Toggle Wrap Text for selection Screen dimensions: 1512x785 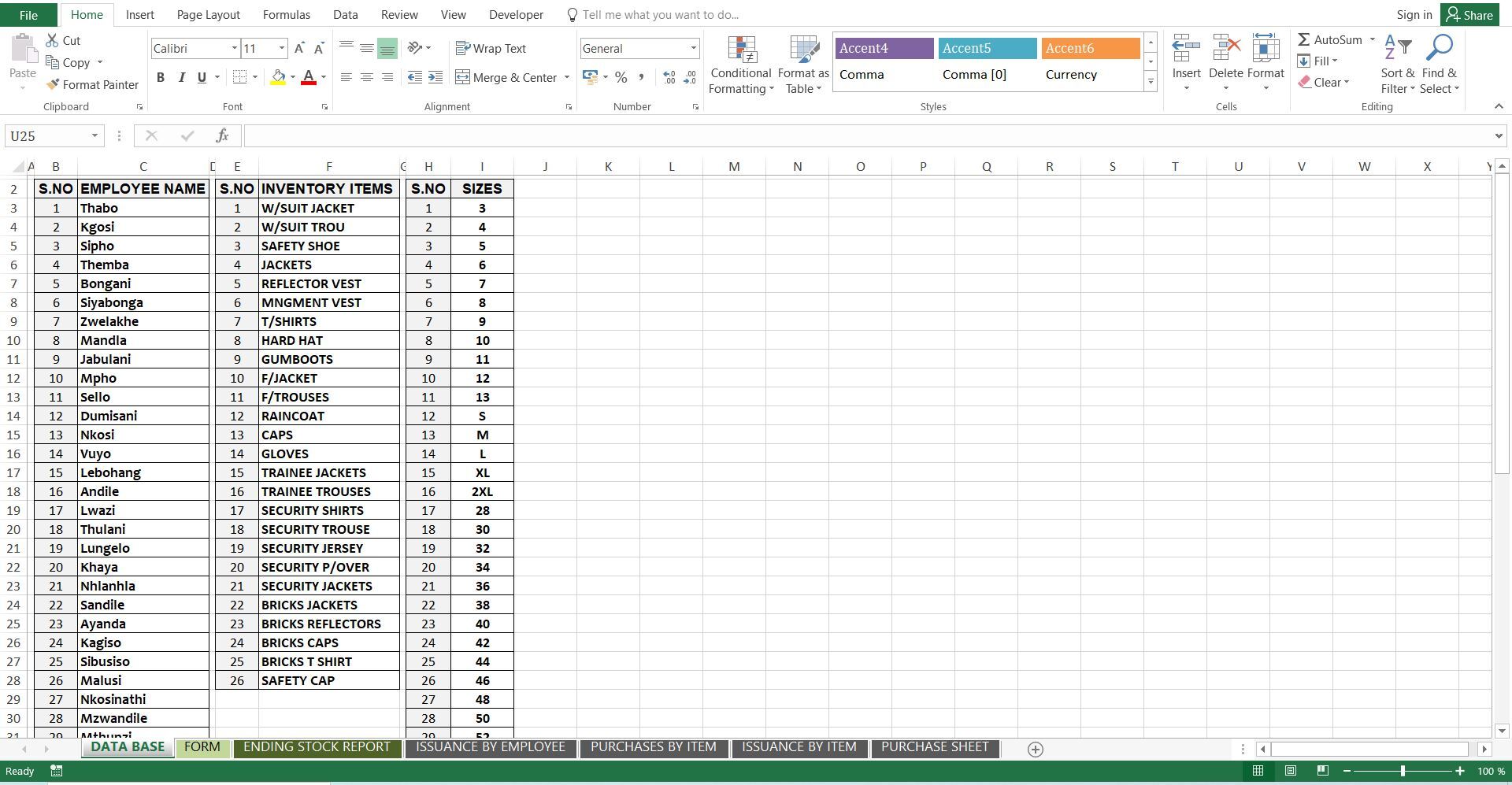pos(491,48)
